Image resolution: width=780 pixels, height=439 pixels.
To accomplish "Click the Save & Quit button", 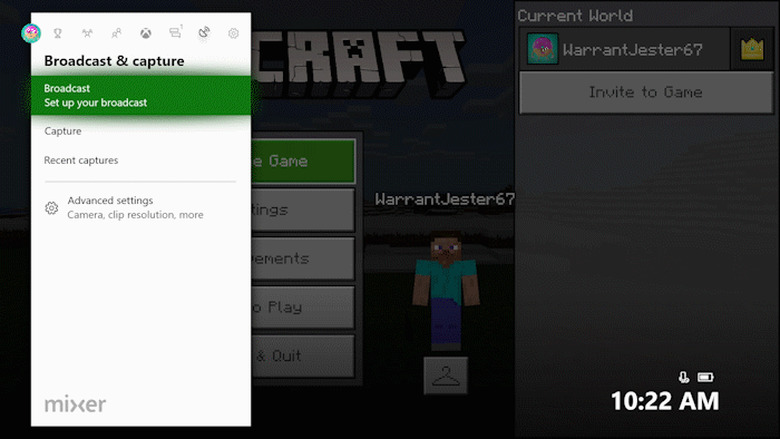I will pyautogui.click(x=303, y=356).
